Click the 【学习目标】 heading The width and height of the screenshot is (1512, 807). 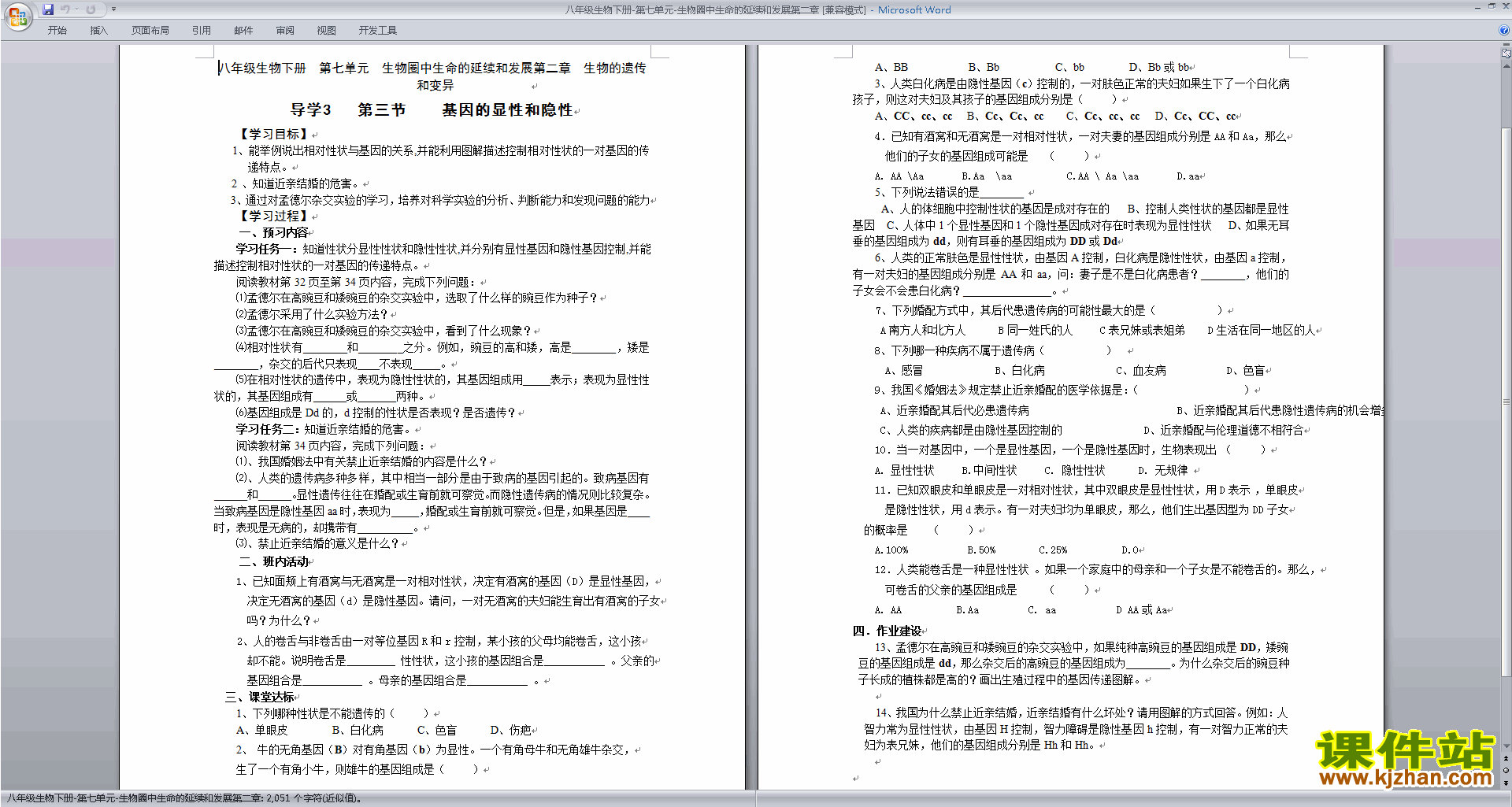tap(275, 135)
